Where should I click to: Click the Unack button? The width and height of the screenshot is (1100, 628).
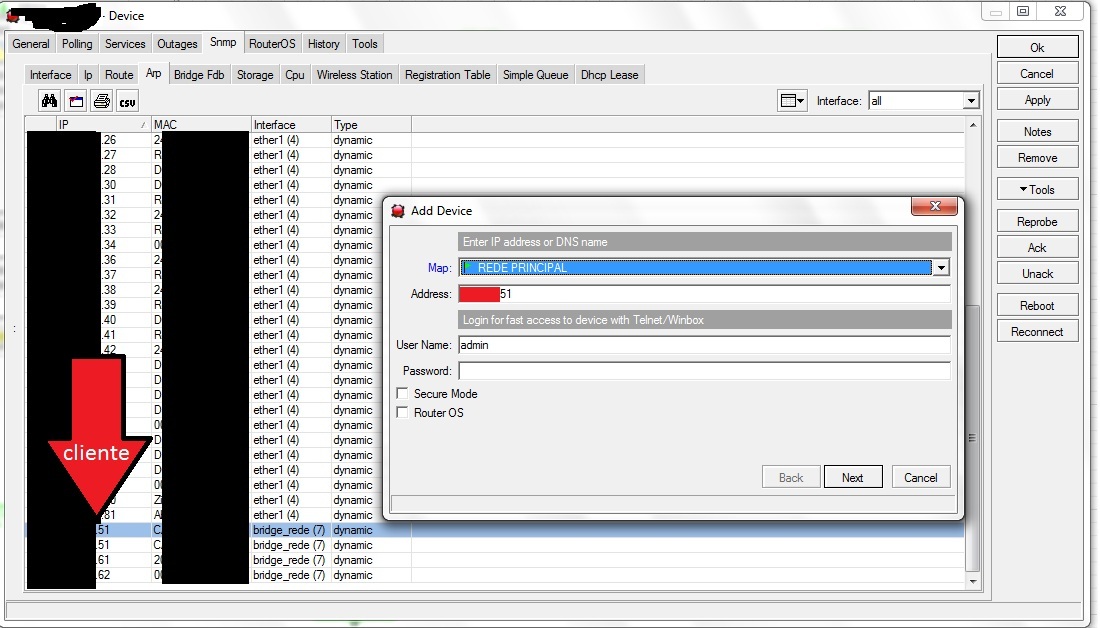pyautogui.click(x=1037, y=274)
